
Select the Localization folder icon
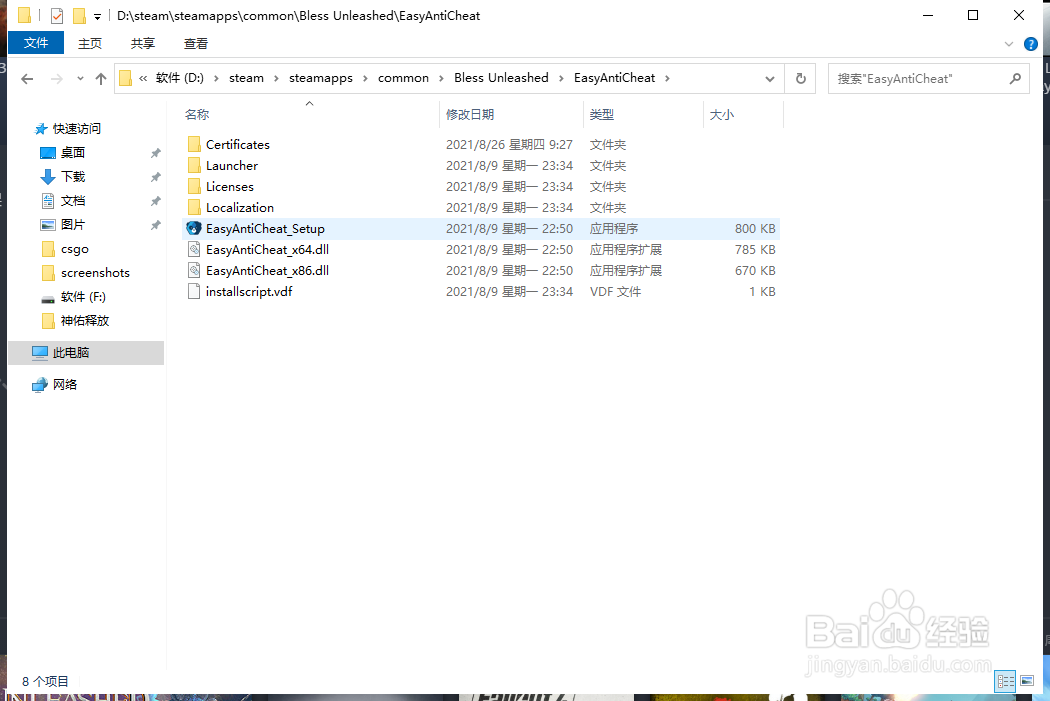click(x=194, y=208)
